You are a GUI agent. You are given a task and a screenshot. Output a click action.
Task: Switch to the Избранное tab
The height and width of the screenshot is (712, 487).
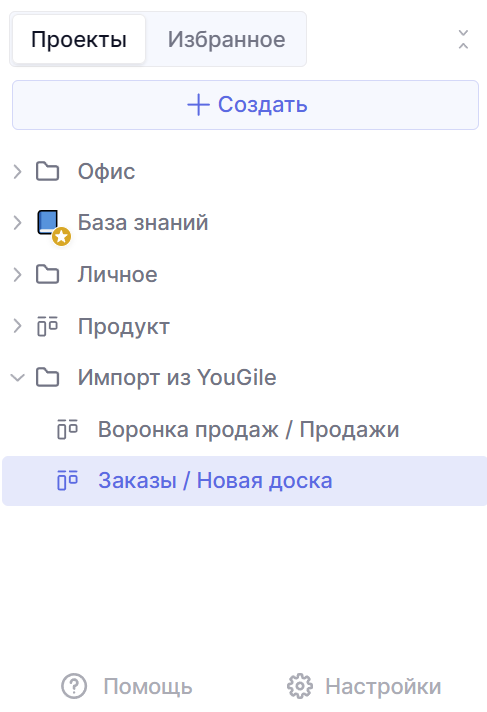(226, 40)
